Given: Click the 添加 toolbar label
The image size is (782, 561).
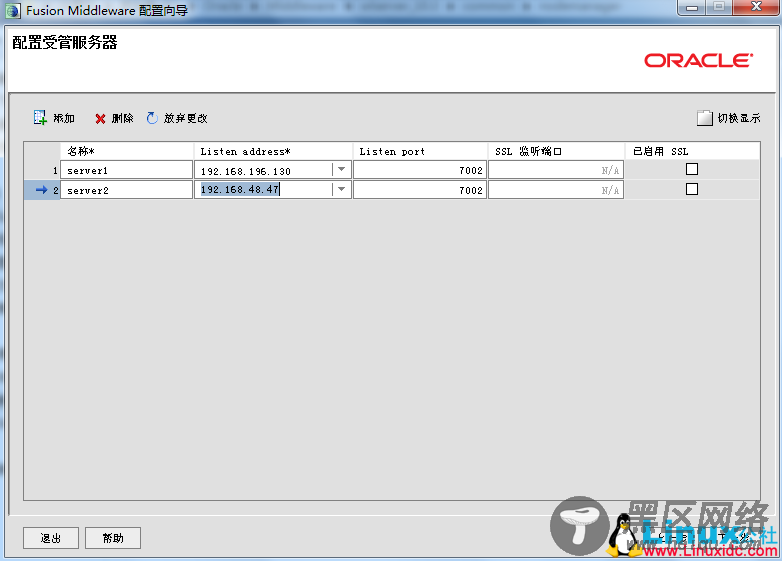Looking at the screenshot, I should pos(64,118).
